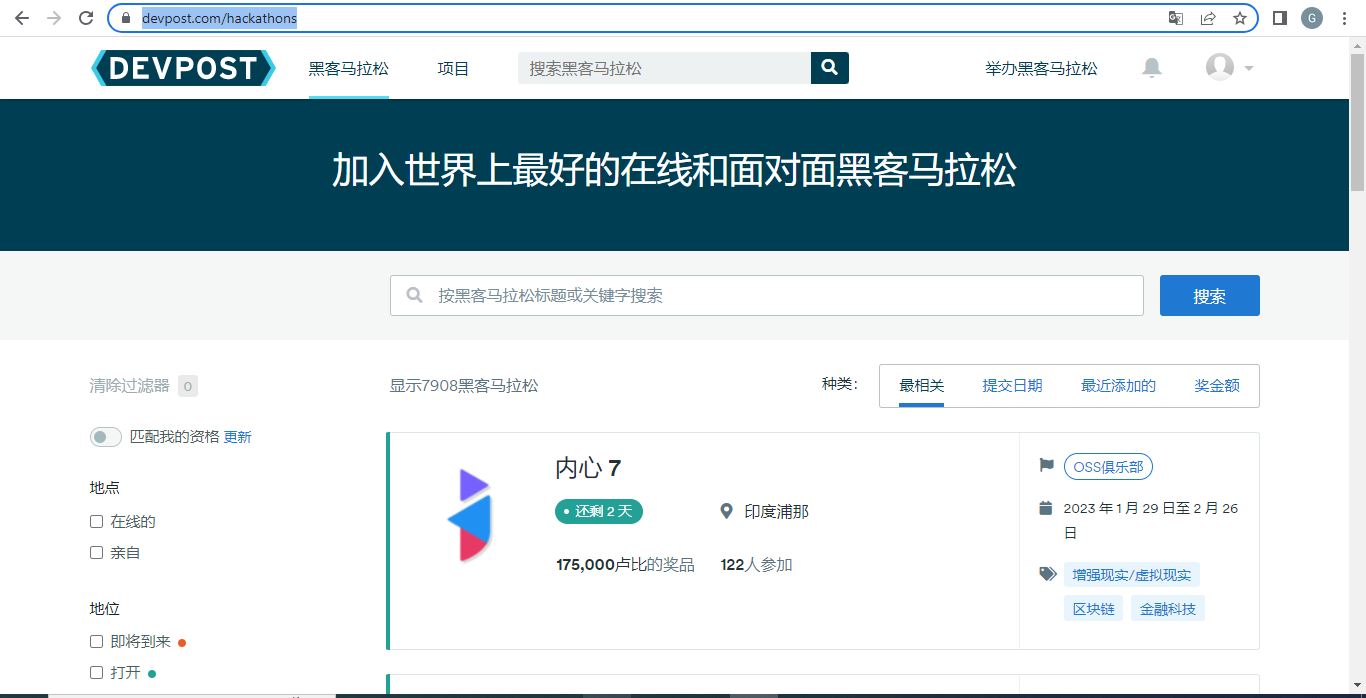Viewport: 1366px width, 698px height.
Task: Click the 还剩 2 天 status badge
Action: click(x=599, y=511)
